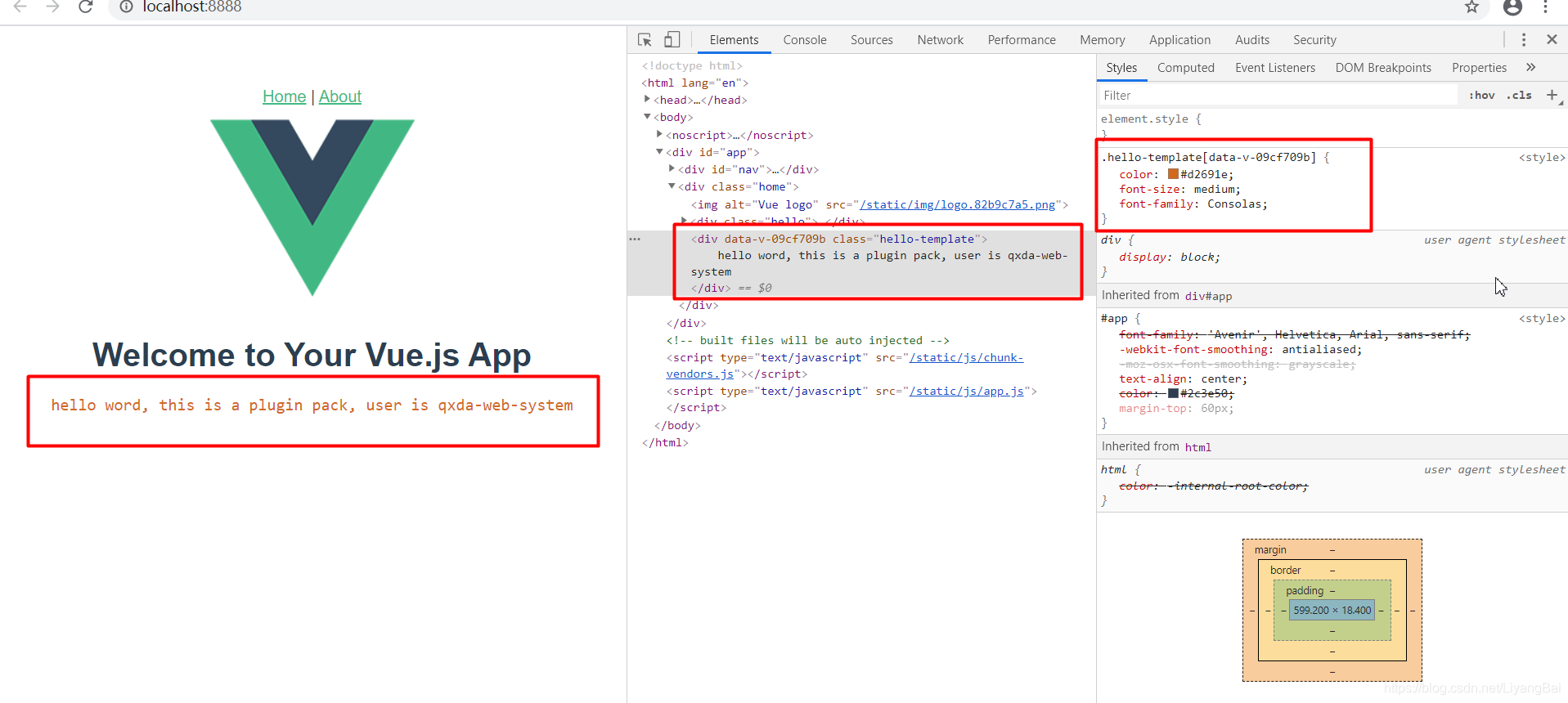
Task: Close the DevTools panel
Action: click(1552, 39)
